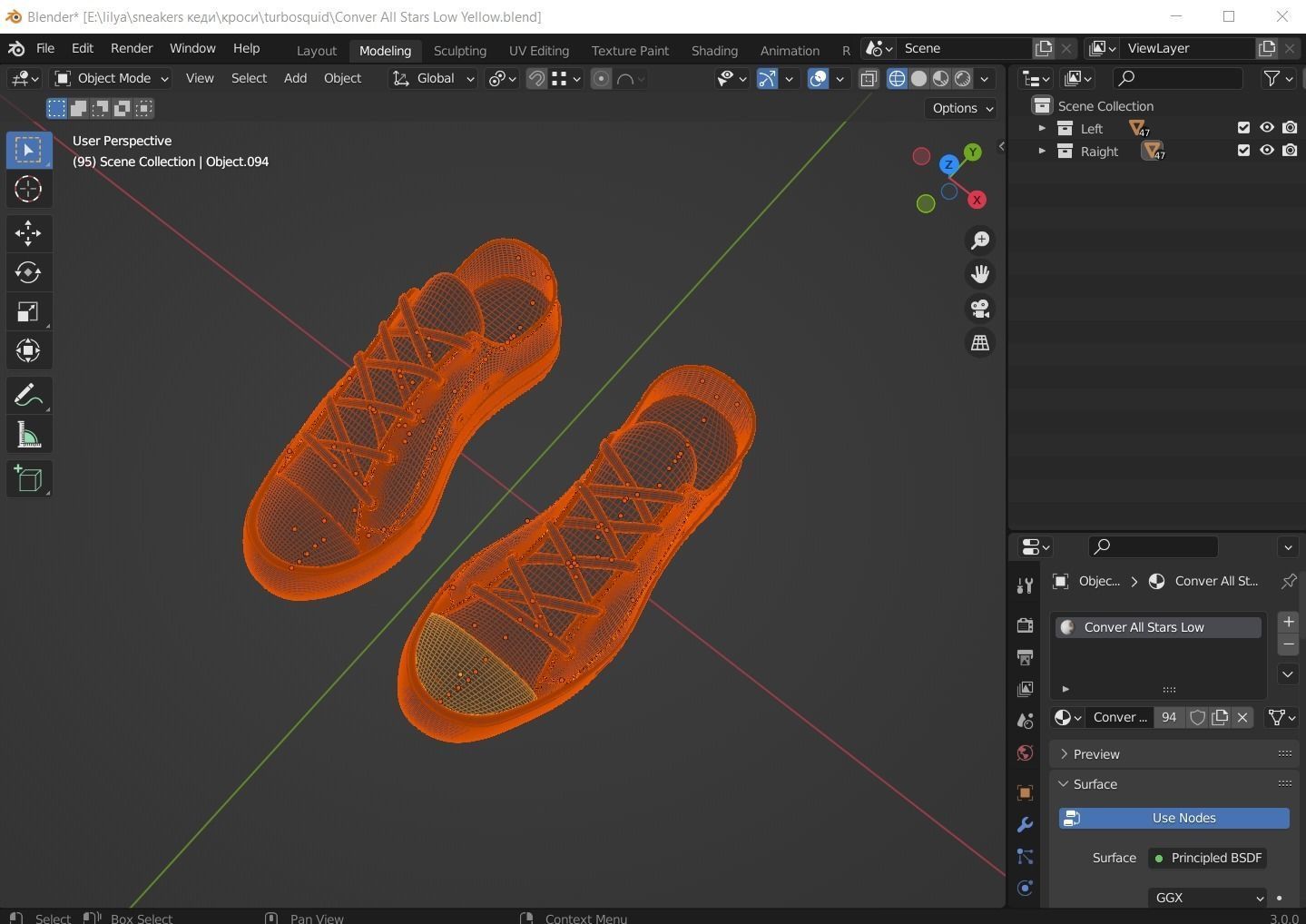Open the File menu
The height and width of the screenshot is (924, 1306).
tap(44, 48)
